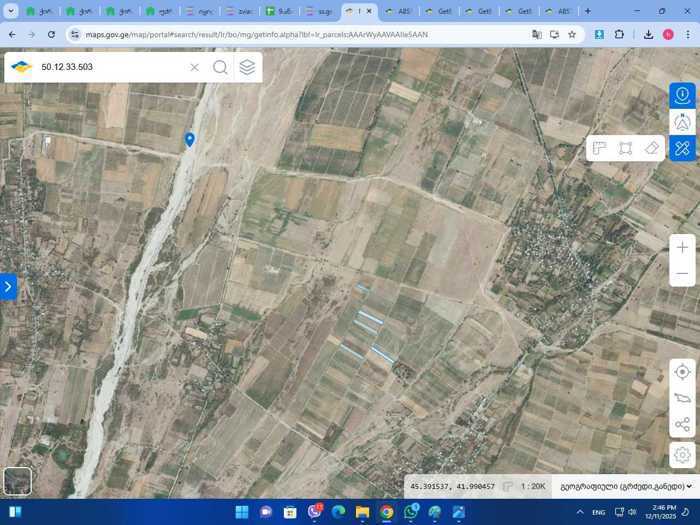The width and height of the screenshot is (700, 525).
Task: Click the eraser to clear measurements
Action: tap(652, 148)
